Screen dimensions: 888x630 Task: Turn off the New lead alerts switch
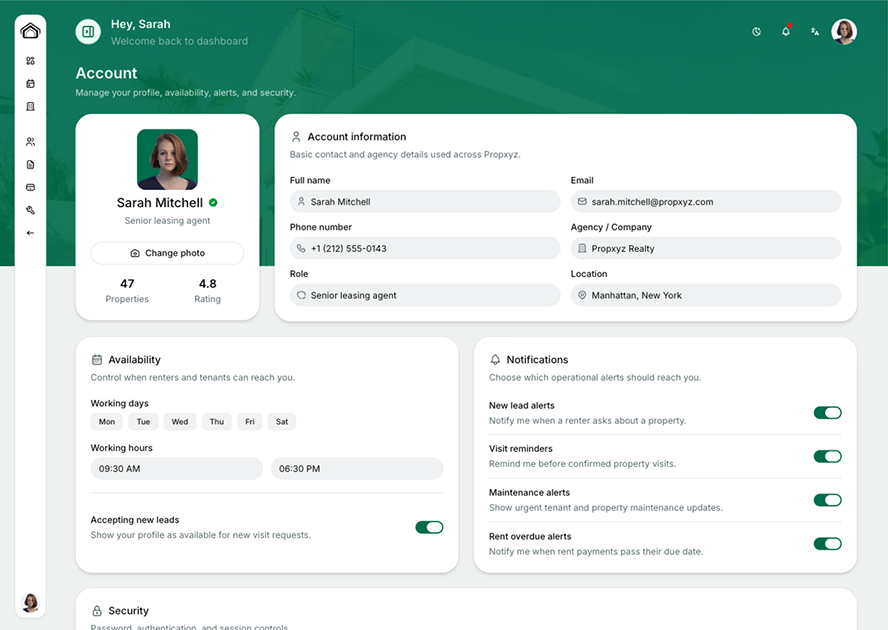[827, 413]
